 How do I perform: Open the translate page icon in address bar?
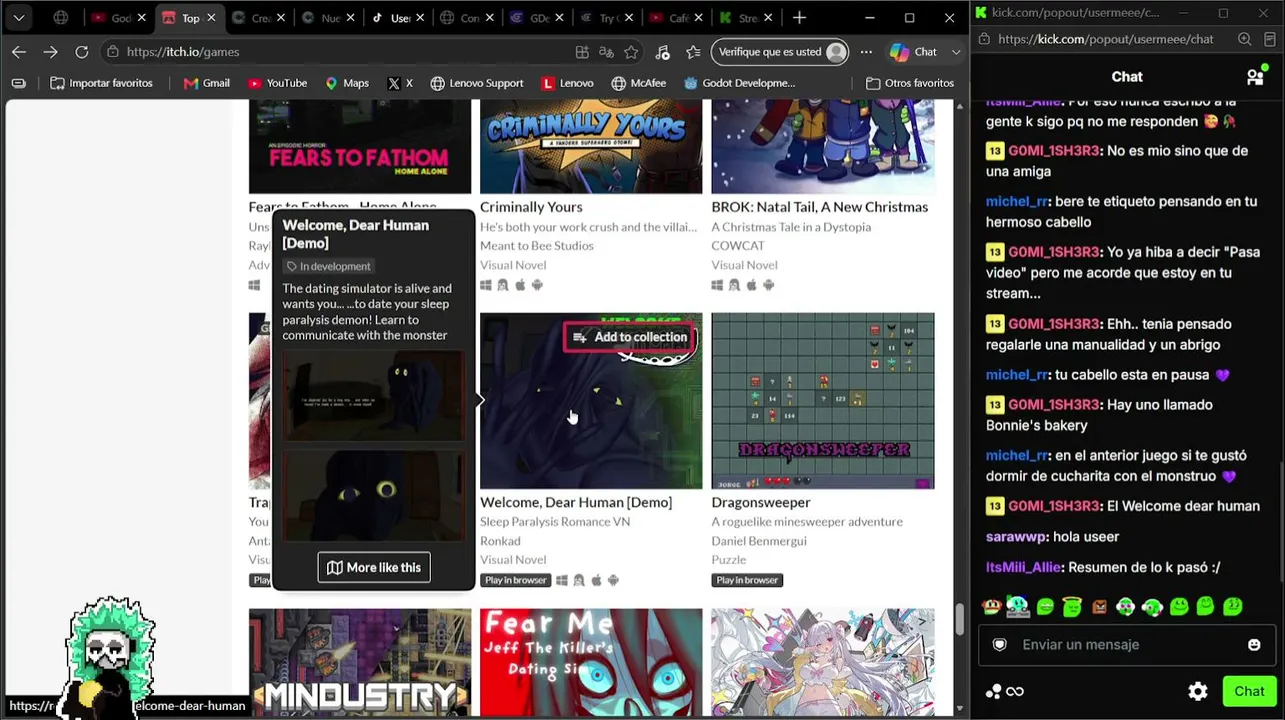click(606, 52)
